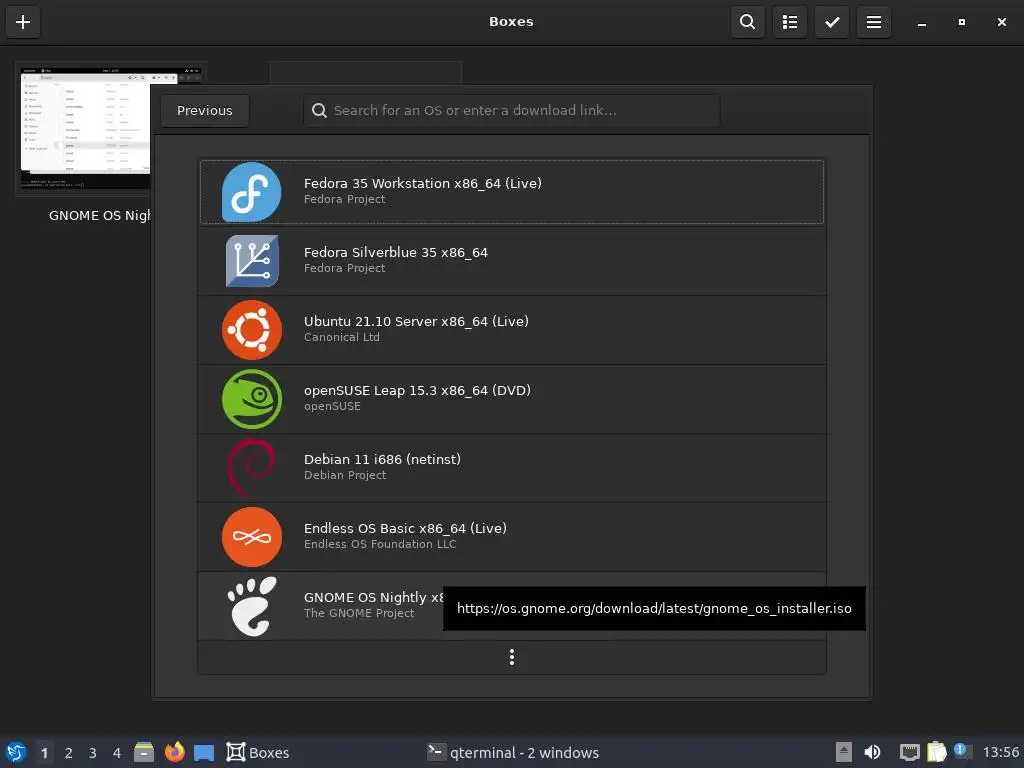
Task: Switch to list view in Boxes header
Action: click(x=790, y=22)
